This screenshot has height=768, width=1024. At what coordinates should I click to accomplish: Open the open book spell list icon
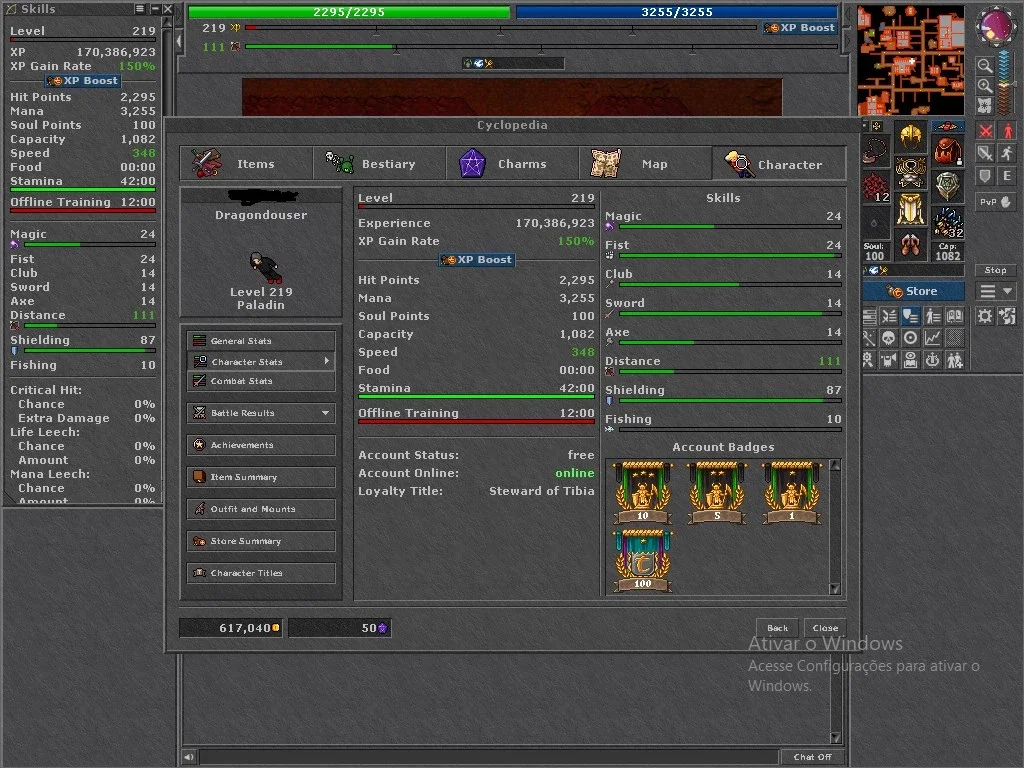click(x=955, y=316)
